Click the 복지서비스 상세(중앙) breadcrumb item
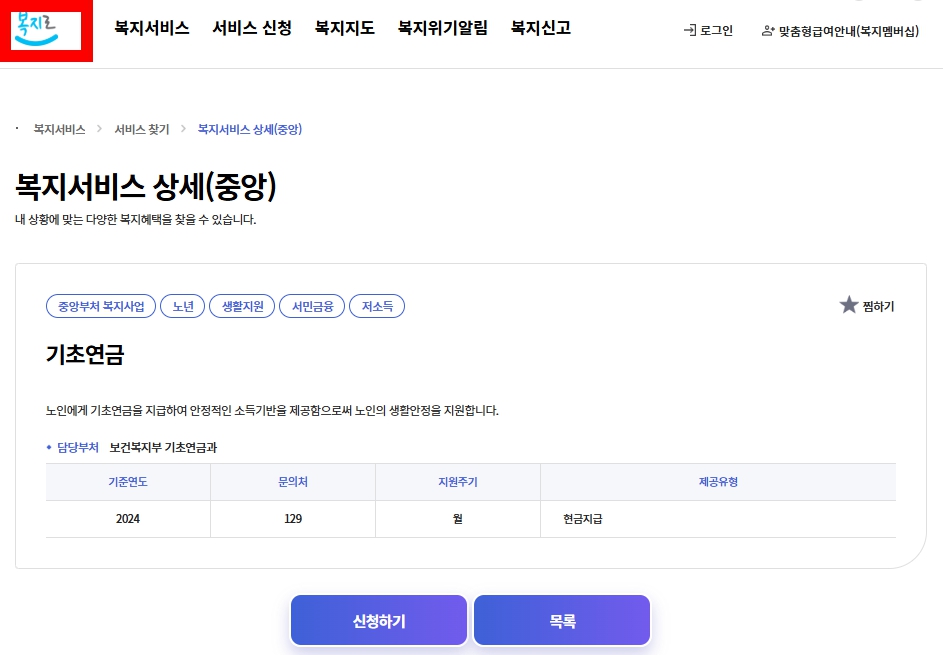This screenshot has width=943, height=655. click(x=250, y=129)
